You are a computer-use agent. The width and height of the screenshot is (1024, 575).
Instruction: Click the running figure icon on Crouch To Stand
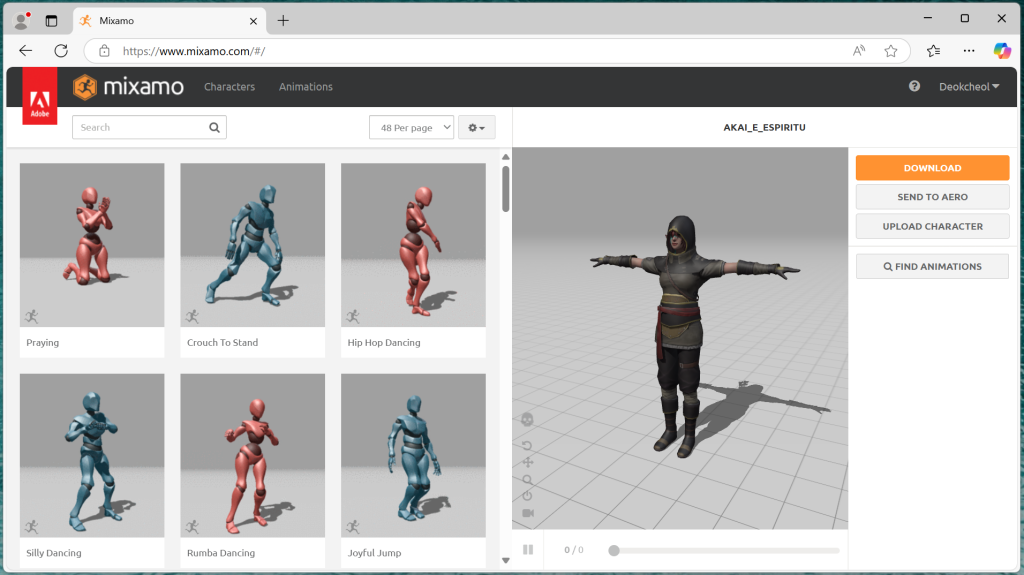[x=192, y=317]
